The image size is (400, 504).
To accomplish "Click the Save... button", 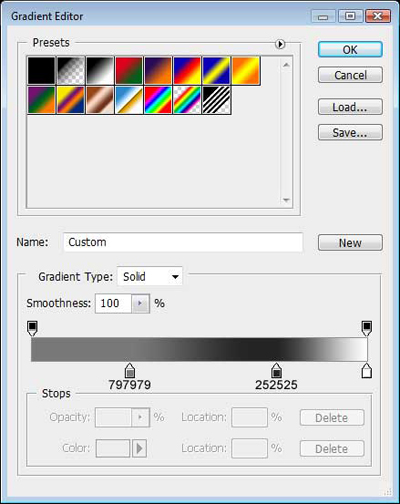I will point(350,133).
